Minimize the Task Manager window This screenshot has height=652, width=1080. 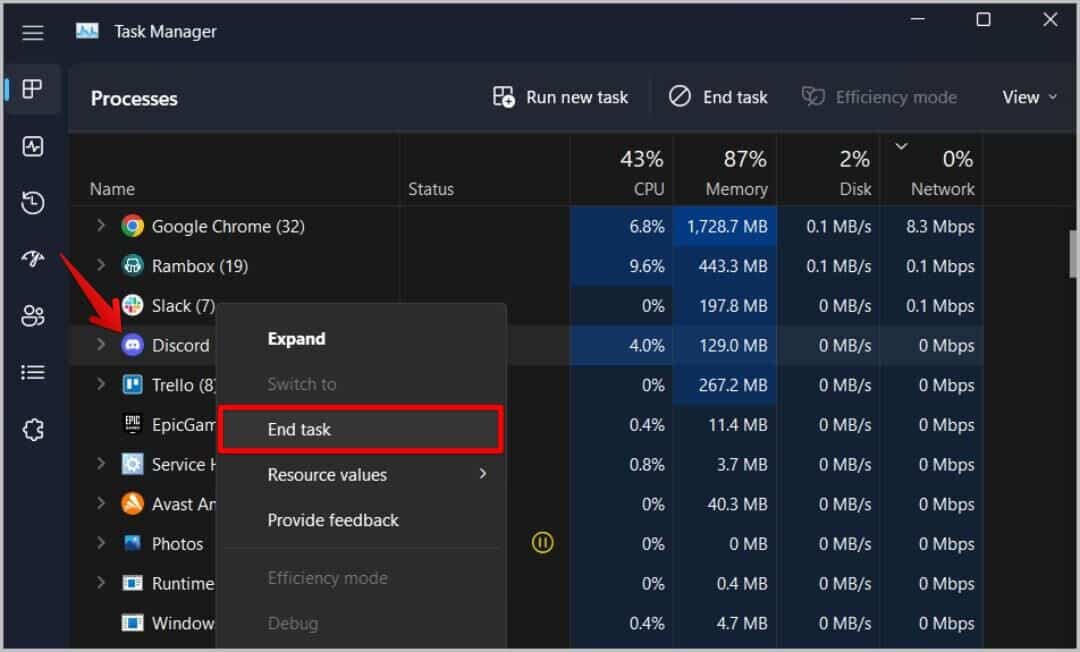point(917,19)
